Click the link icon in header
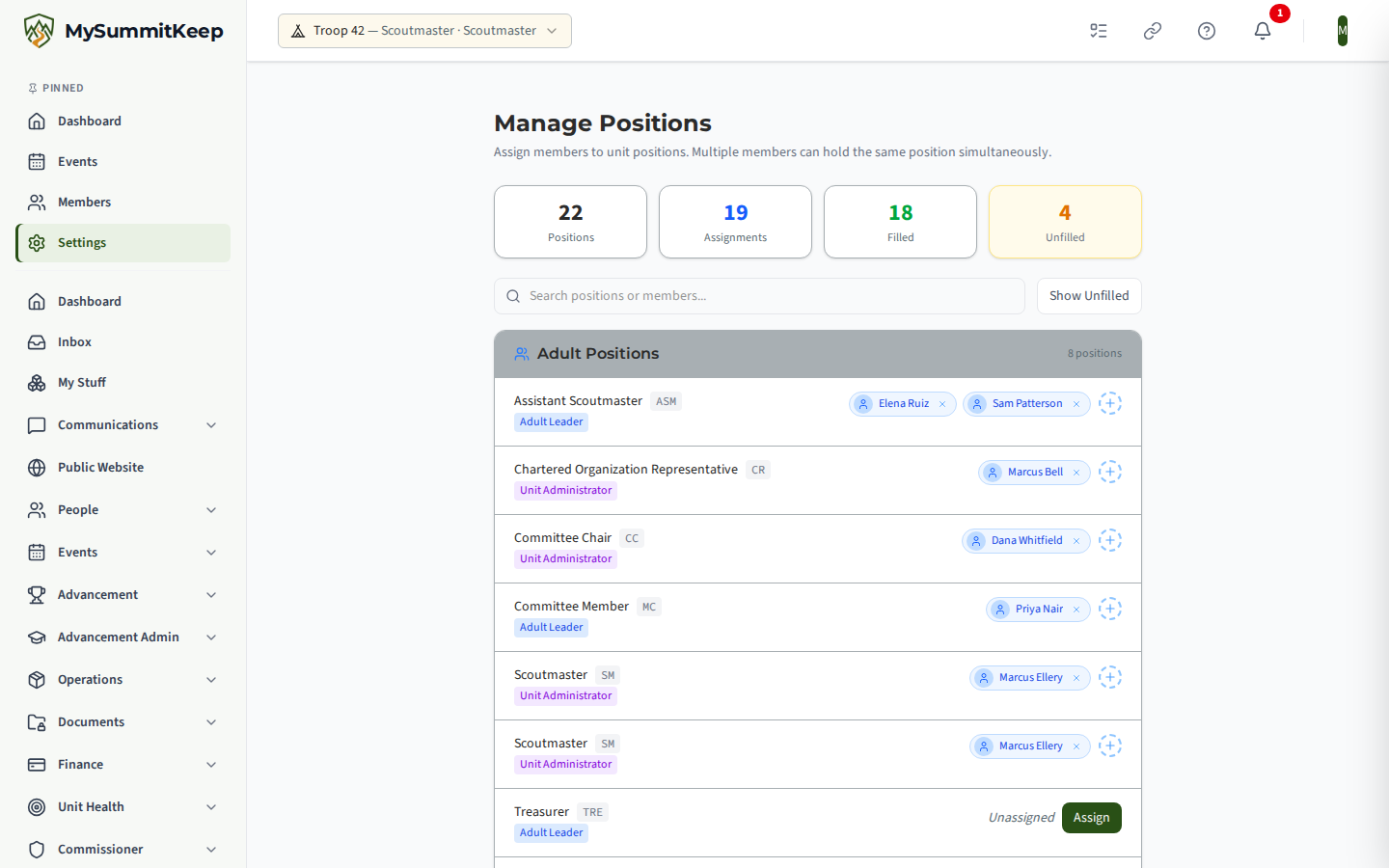 coord(1153,31)
